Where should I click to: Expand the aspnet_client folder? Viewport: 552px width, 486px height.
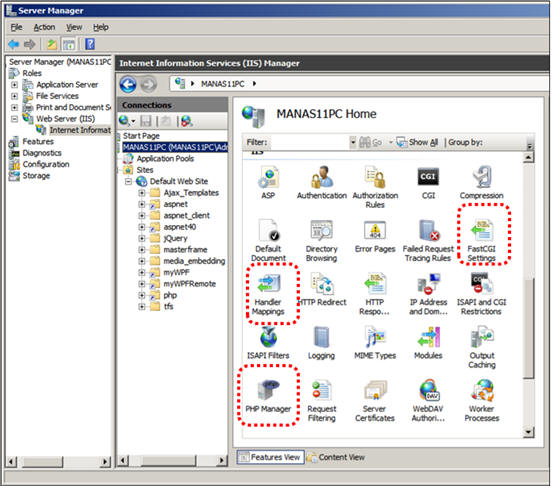(x=142, y=216)
